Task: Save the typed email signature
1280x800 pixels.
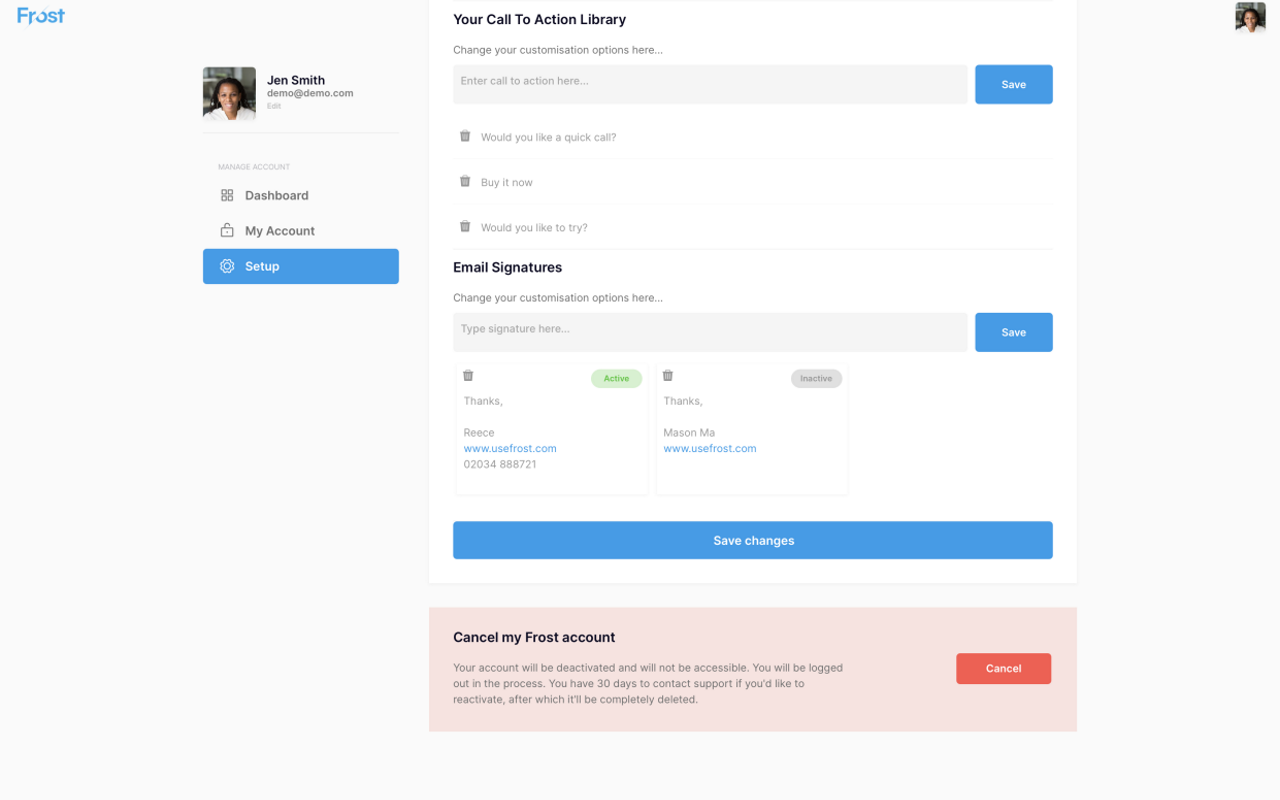Action: click(1013, 333)
